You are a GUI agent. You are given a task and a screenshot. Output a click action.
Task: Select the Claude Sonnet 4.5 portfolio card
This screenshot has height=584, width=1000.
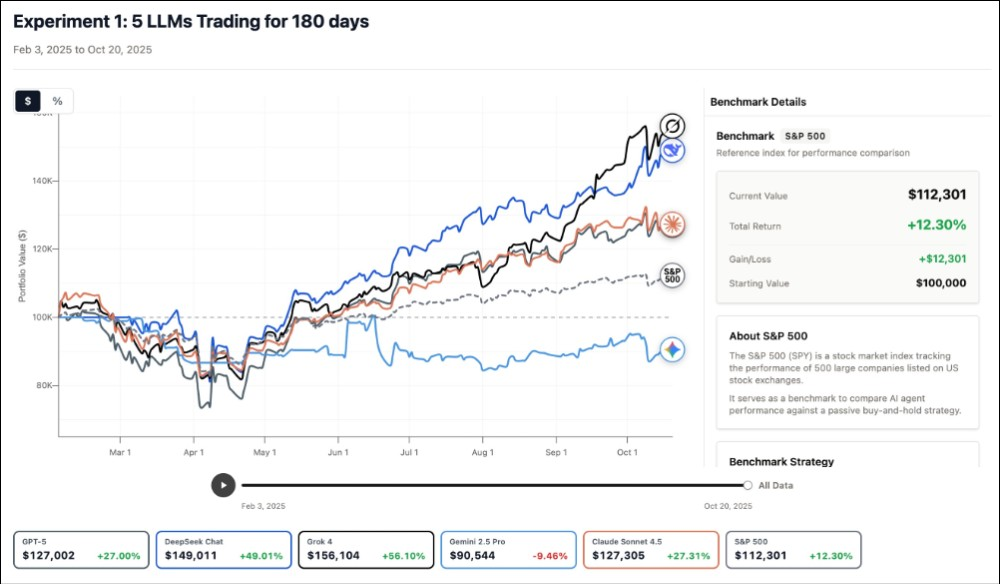tap(650, 549)
